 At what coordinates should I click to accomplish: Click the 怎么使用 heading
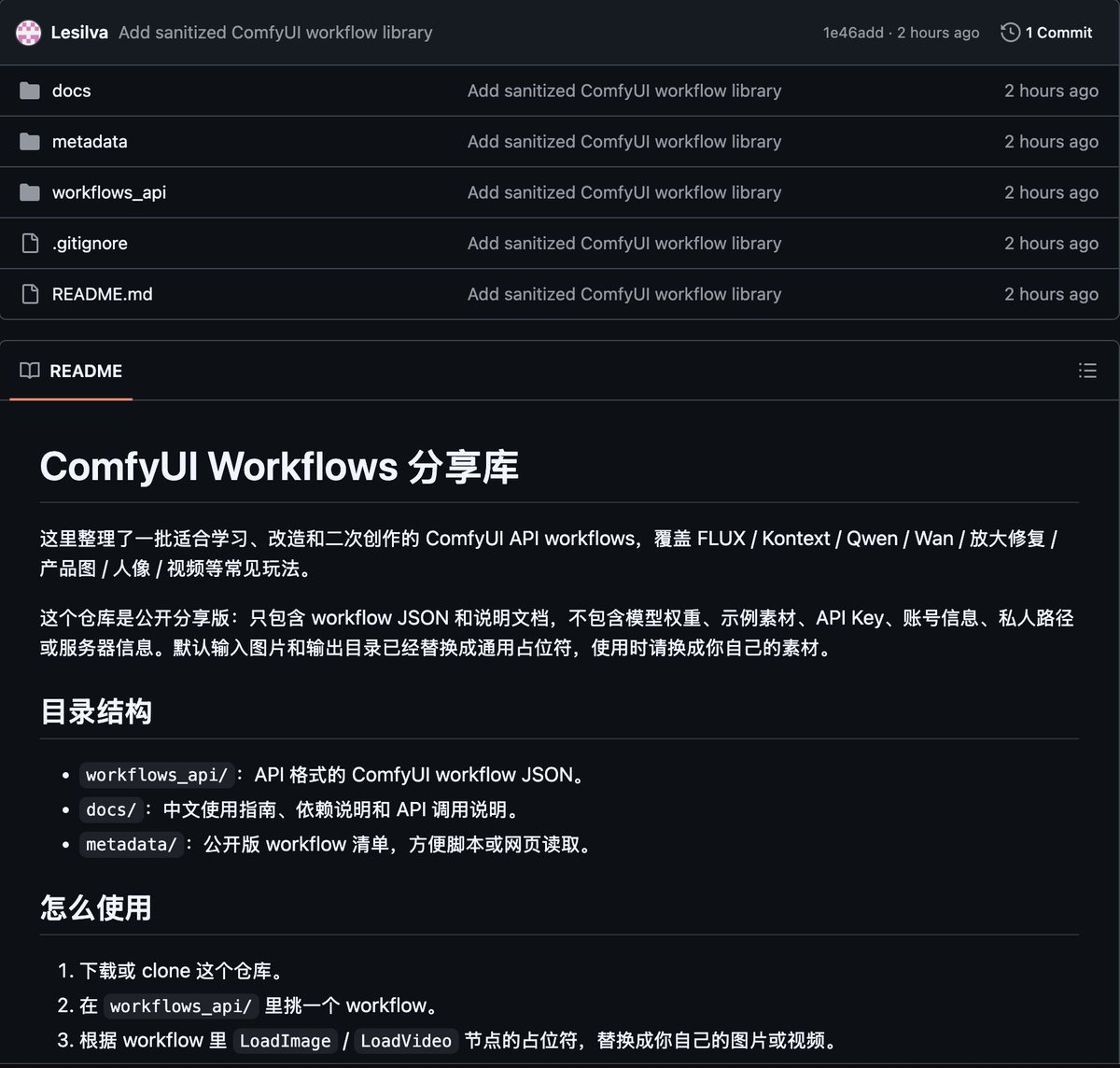click(96, 908)
